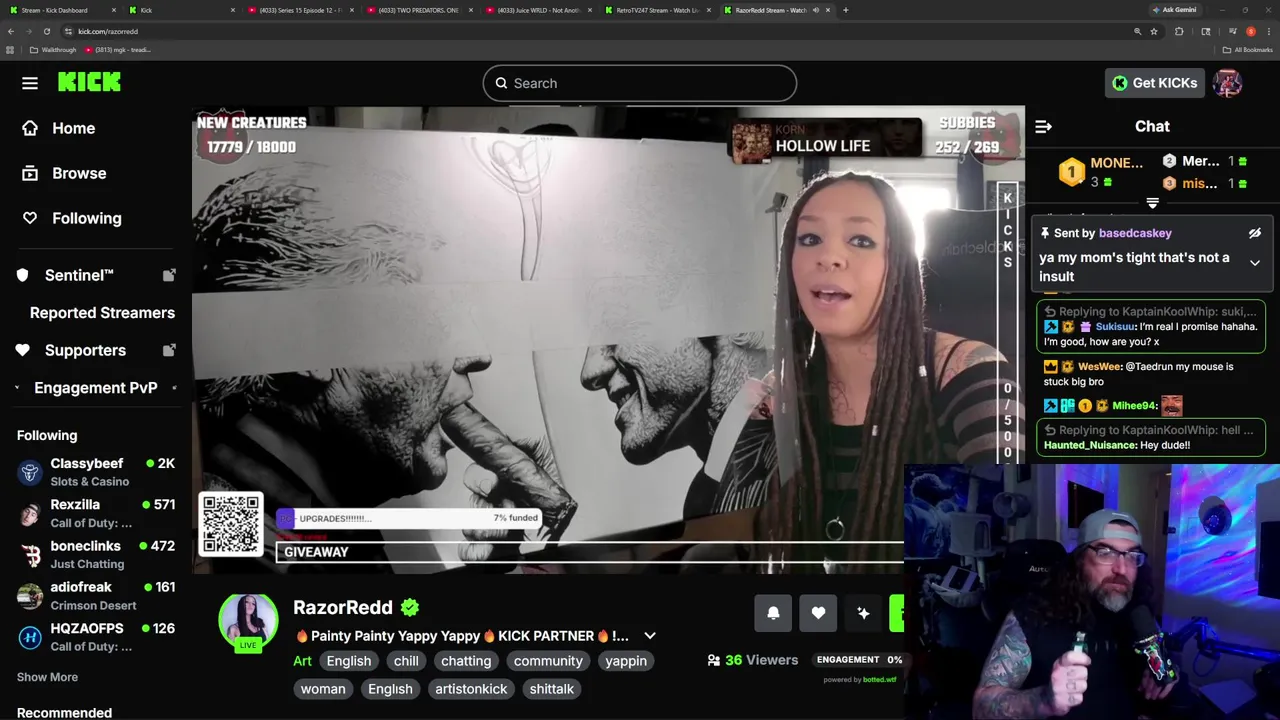
Task: Go to Home in the sidebar
Action: tap(73, 128)
